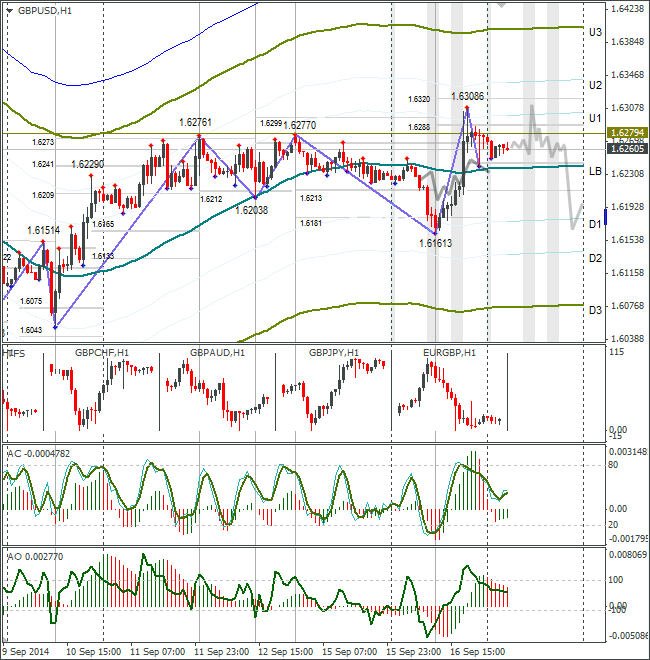Select the U2 band label
This screenshot has height=660, width=650.
tap(595, 85)
